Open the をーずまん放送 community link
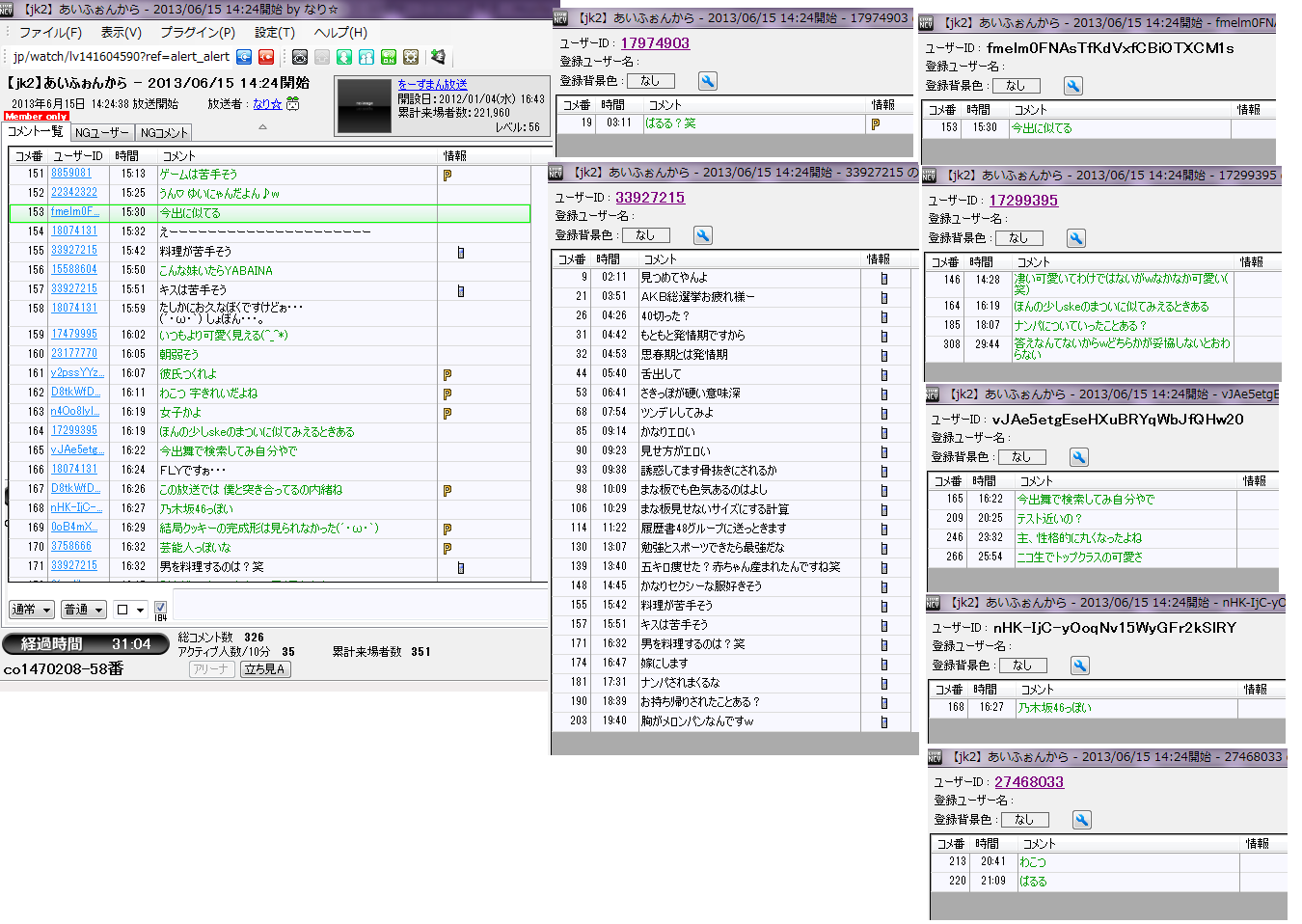The height and width of the screenshot is (924, 1302). pos(432,85)
